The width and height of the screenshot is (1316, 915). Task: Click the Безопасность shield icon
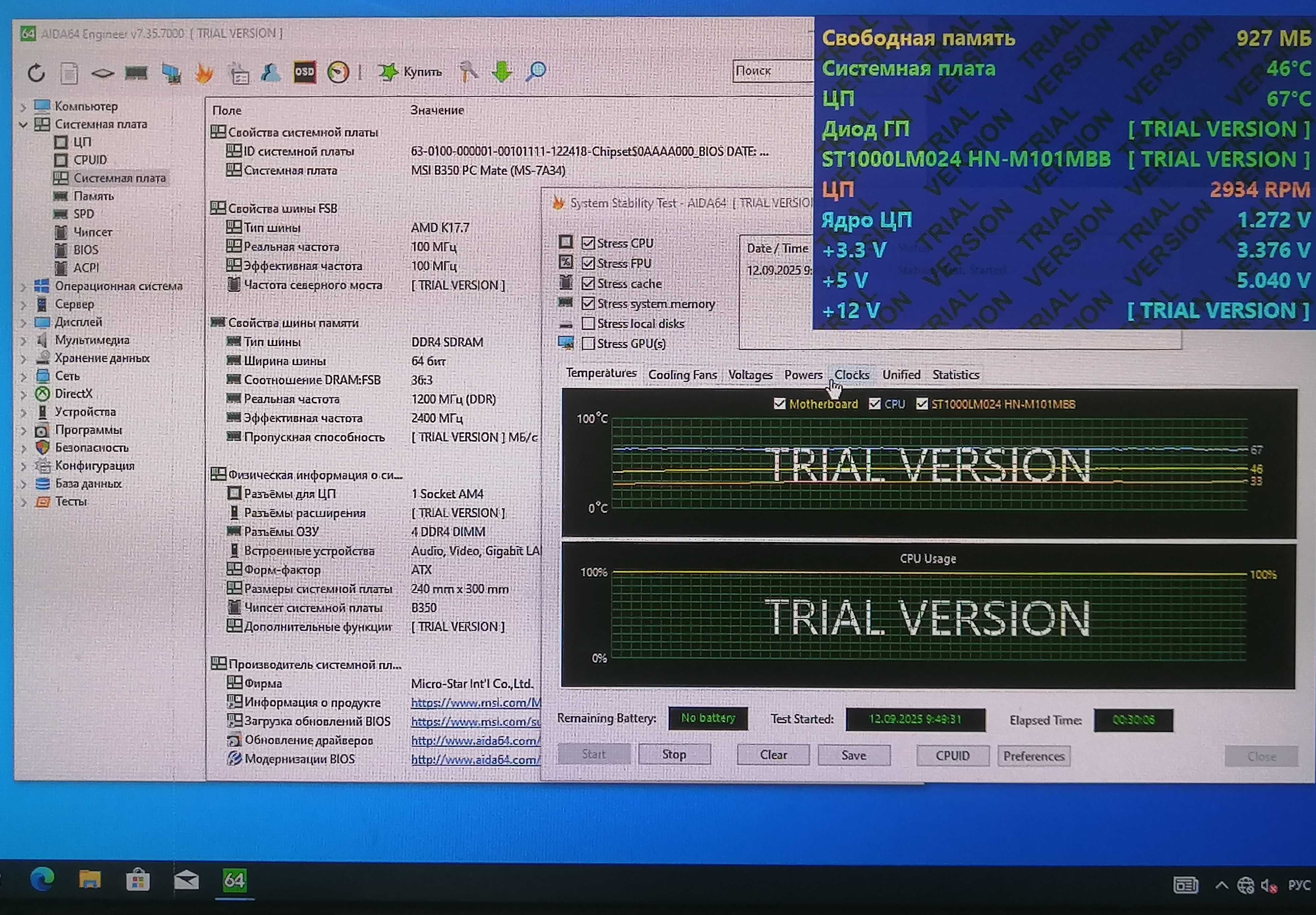pyautogui.click(x=42, y=448)
